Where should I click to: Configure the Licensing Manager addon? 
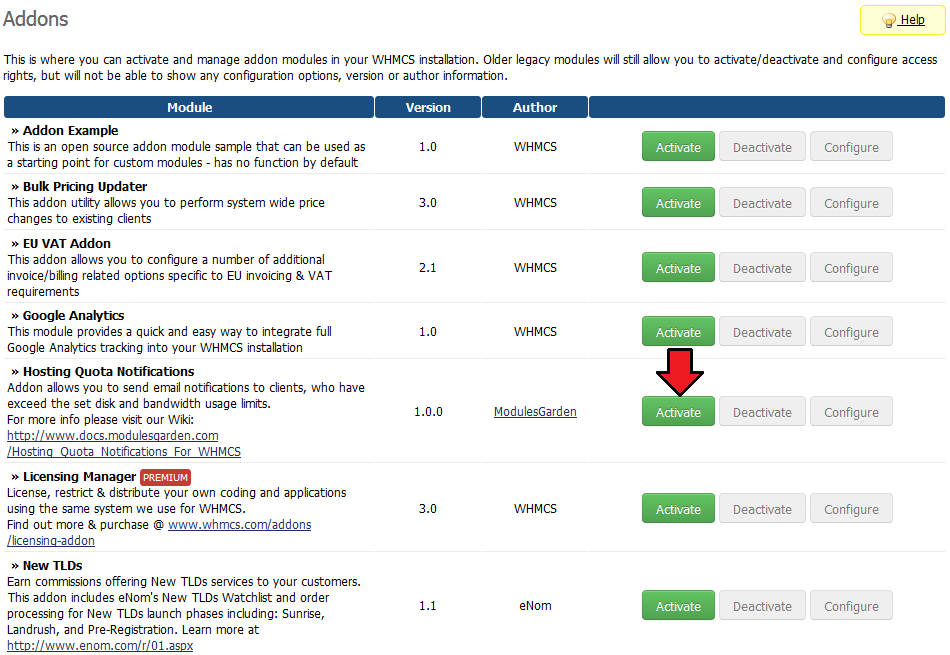click(851, 508)
